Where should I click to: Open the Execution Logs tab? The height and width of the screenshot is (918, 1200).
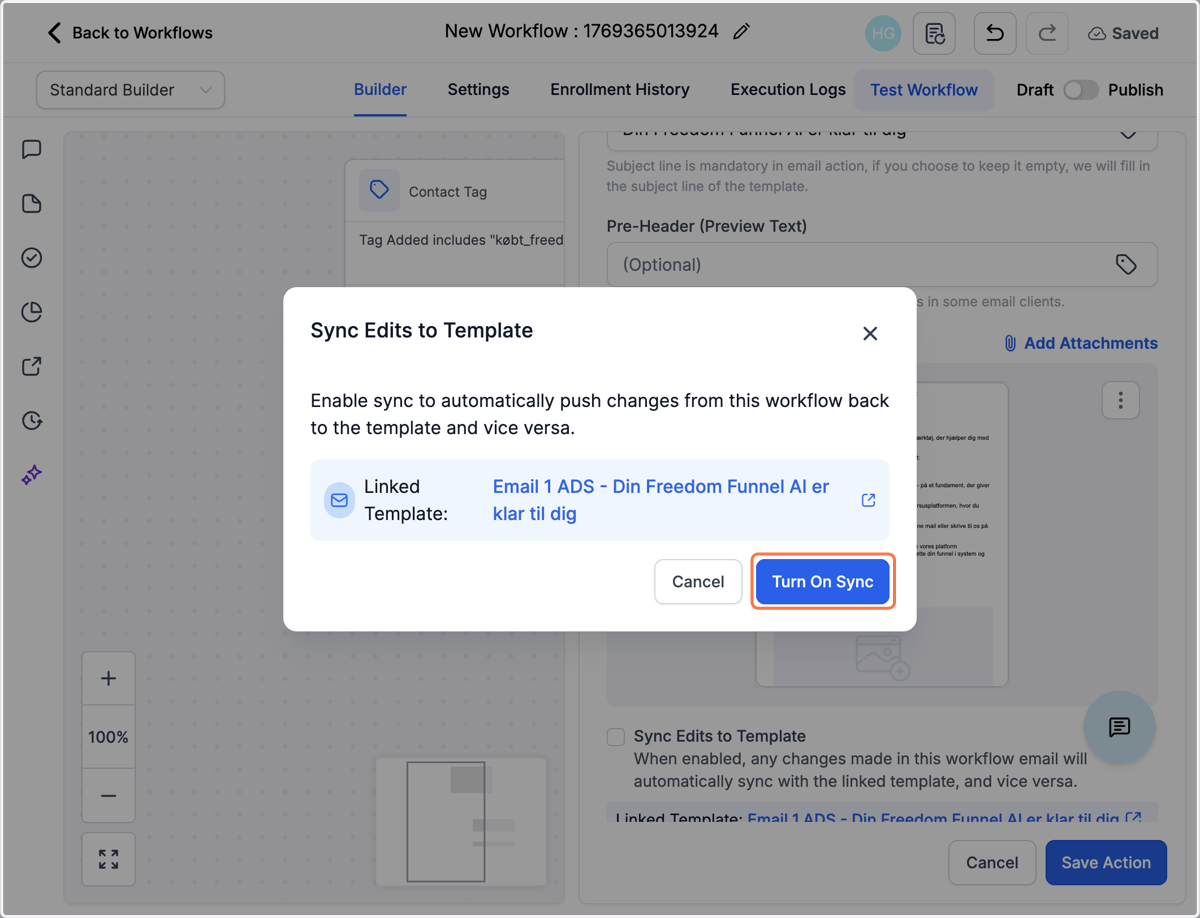[x=788, y=90]
